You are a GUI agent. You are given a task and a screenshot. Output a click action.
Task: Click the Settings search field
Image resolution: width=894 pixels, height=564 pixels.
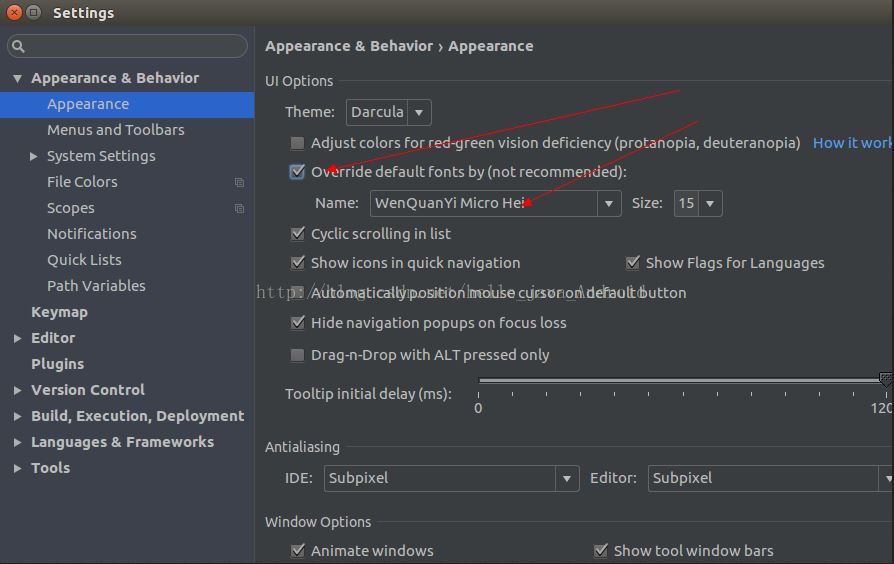pyautogui.click(x=127, y=46)
